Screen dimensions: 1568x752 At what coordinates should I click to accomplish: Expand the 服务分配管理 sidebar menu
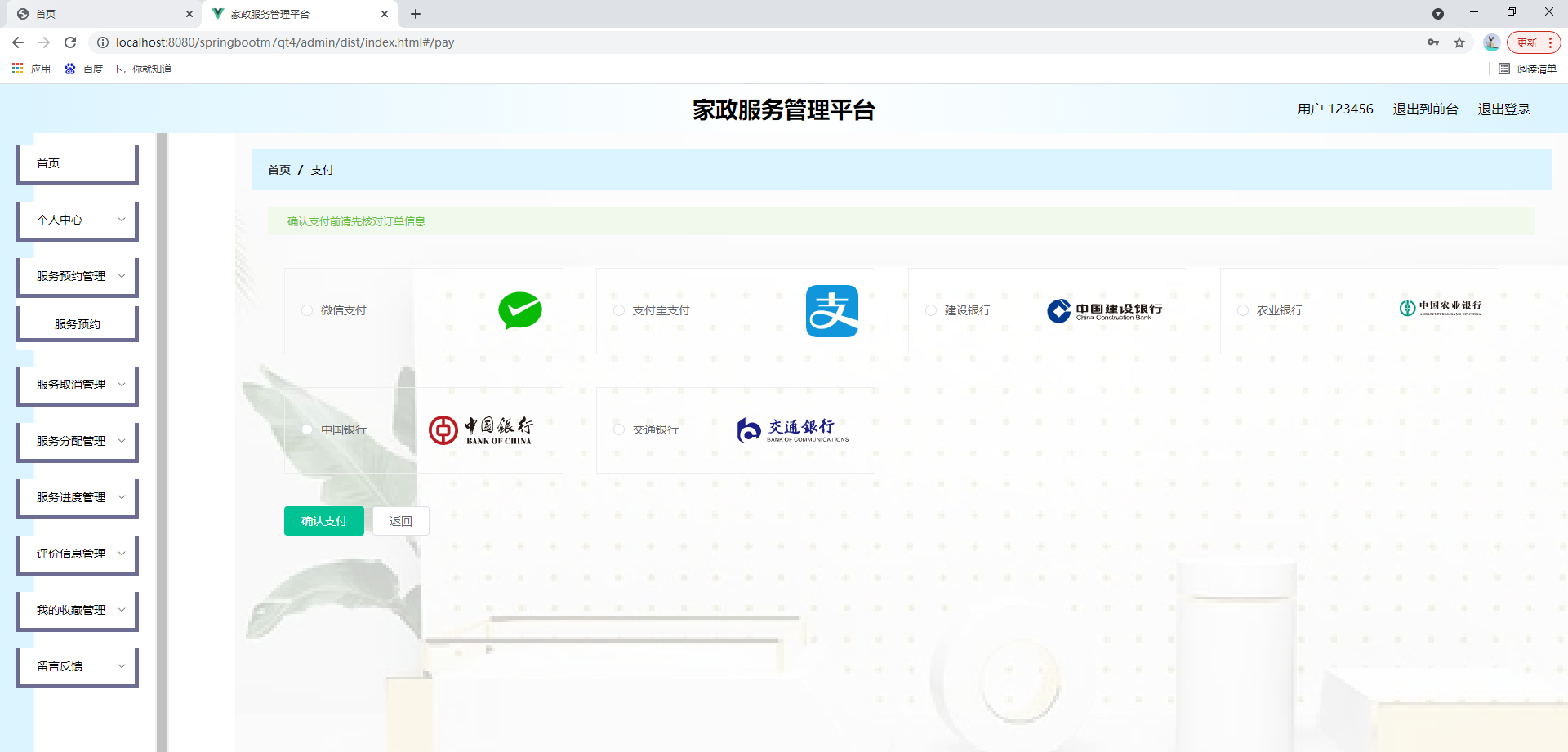[78, 442]
